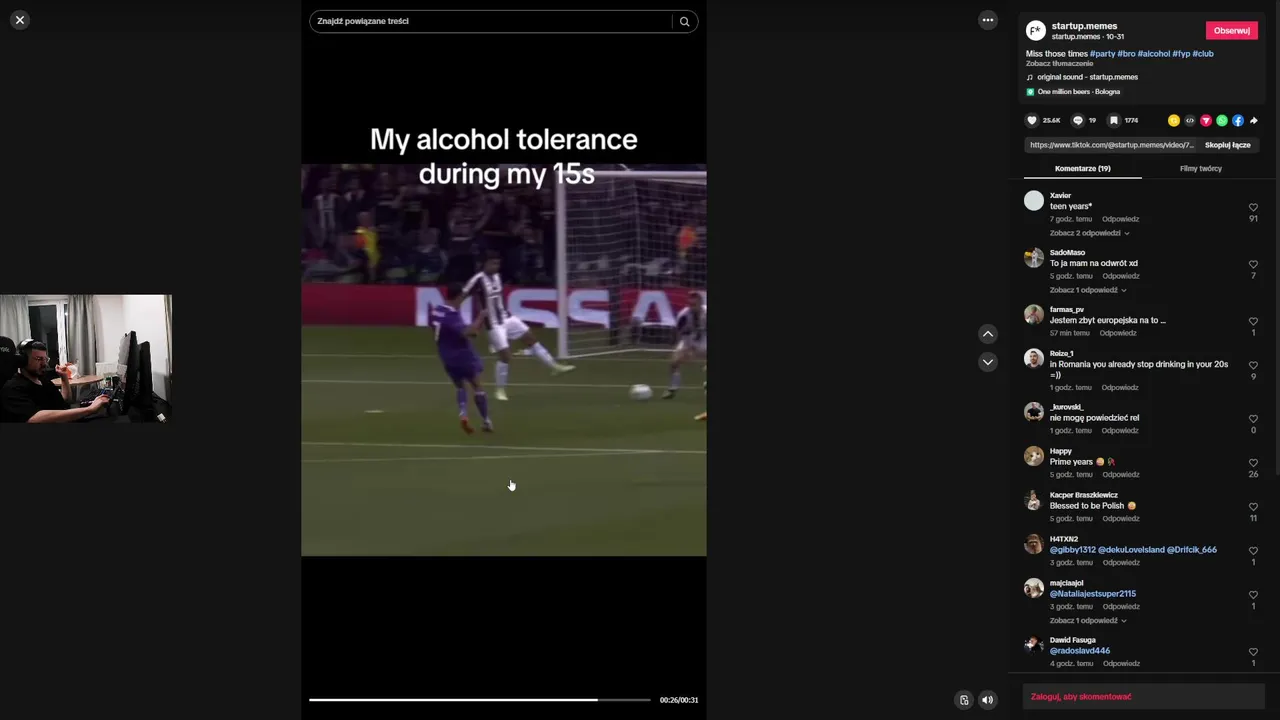Viewport: 1280px width, 720px height.
Task: Expand the 1 reply under majciaajoi's comment
Action: coord(1088,621)
